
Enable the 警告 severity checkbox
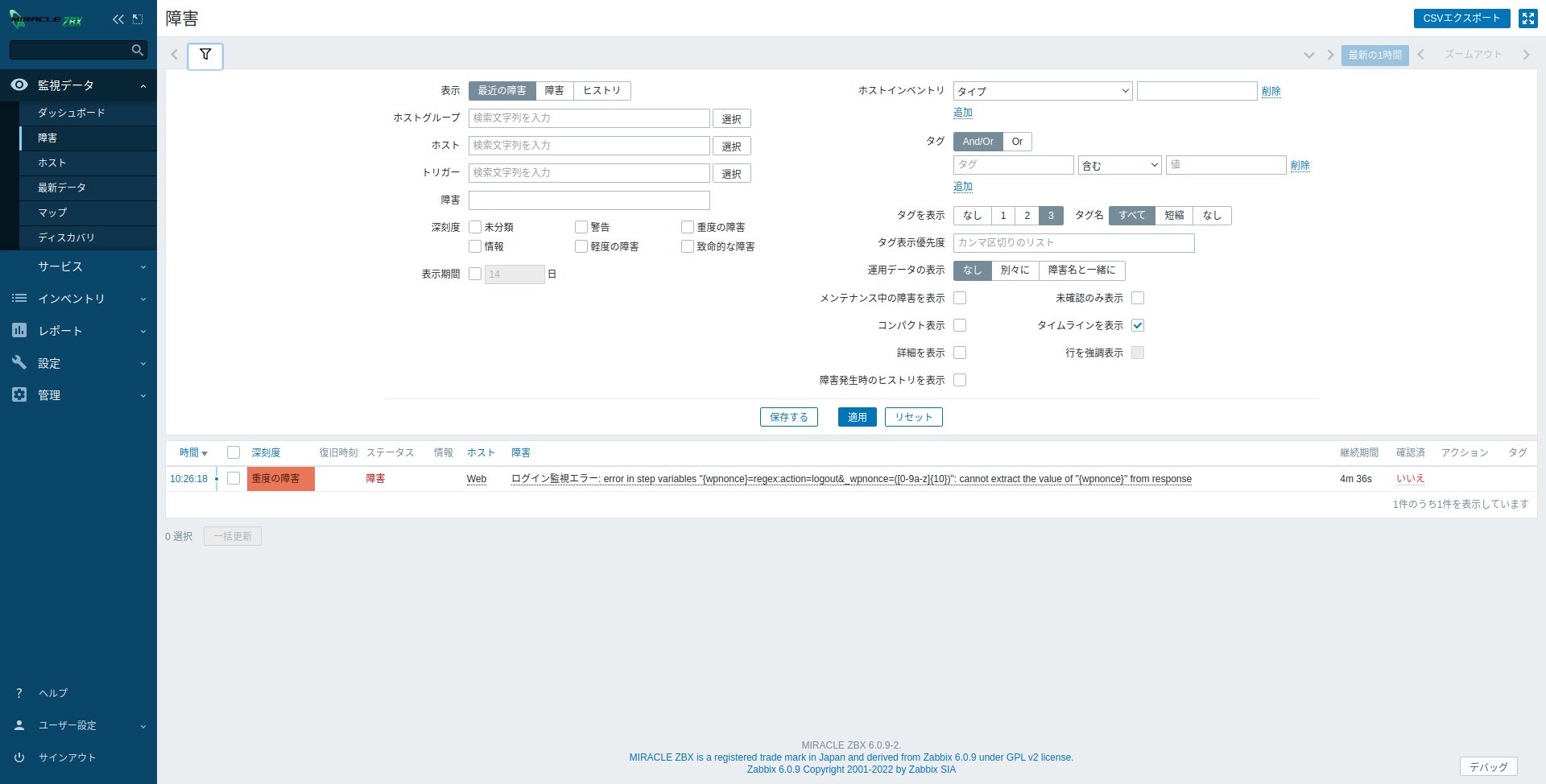tap(581, 227)
